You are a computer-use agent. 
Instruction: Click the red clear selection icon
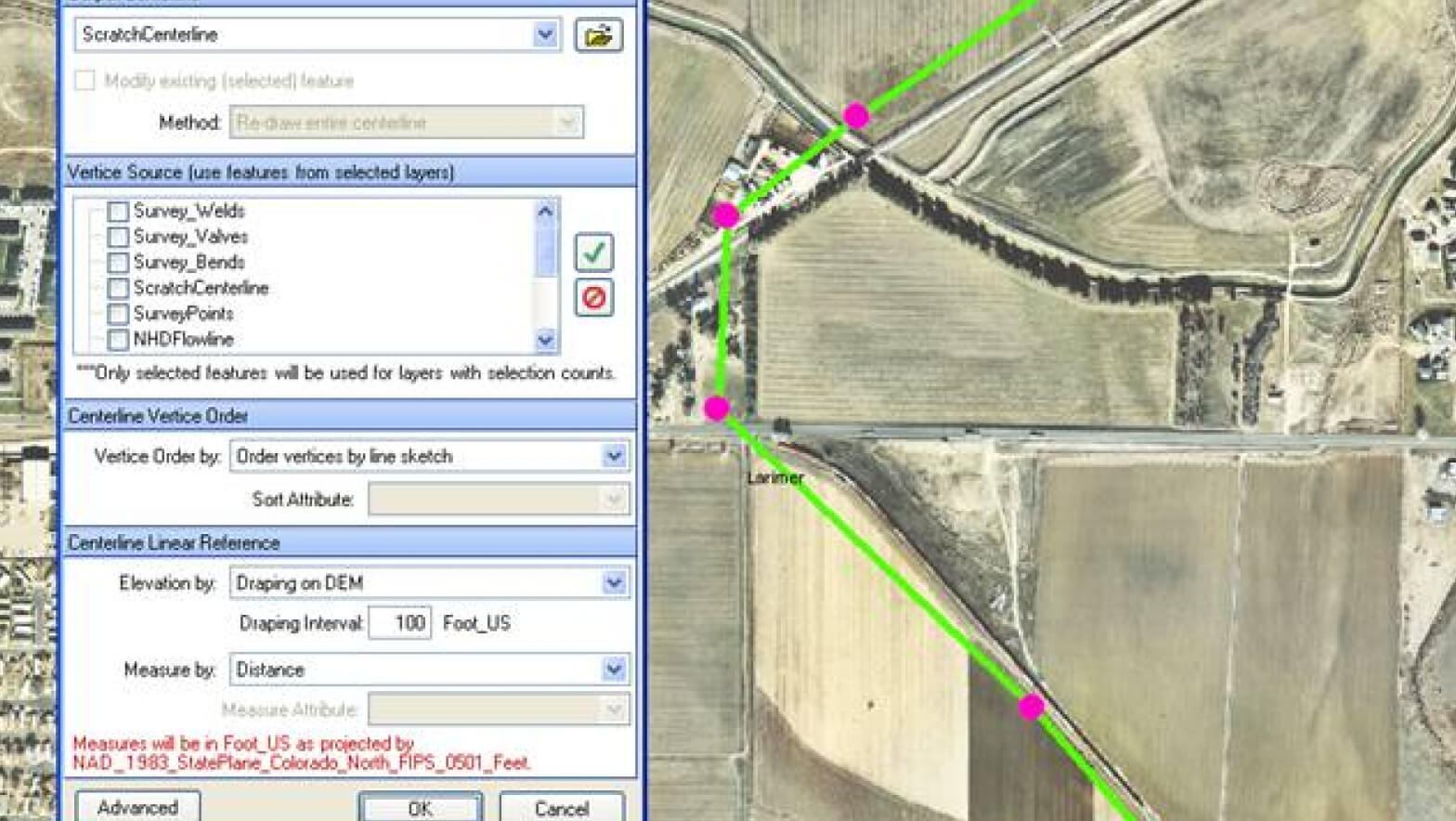click(593, 298)
